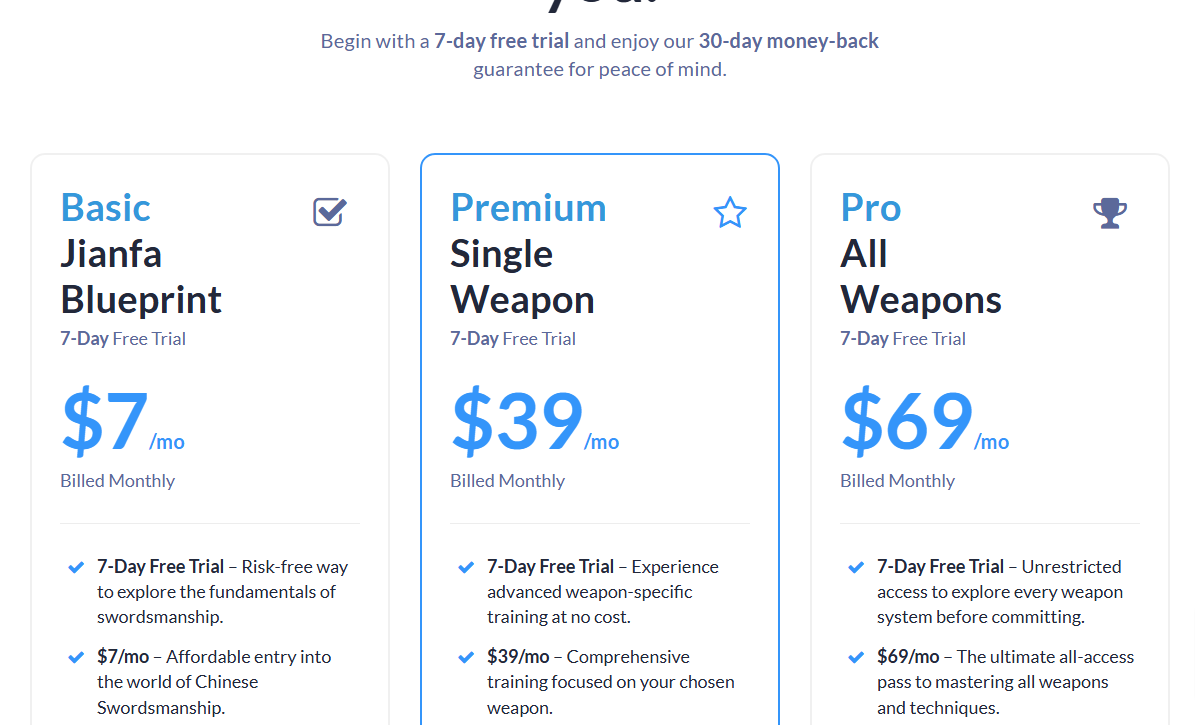Click the $69 /mo price
1195x725 pixels.
coord(925,421)
